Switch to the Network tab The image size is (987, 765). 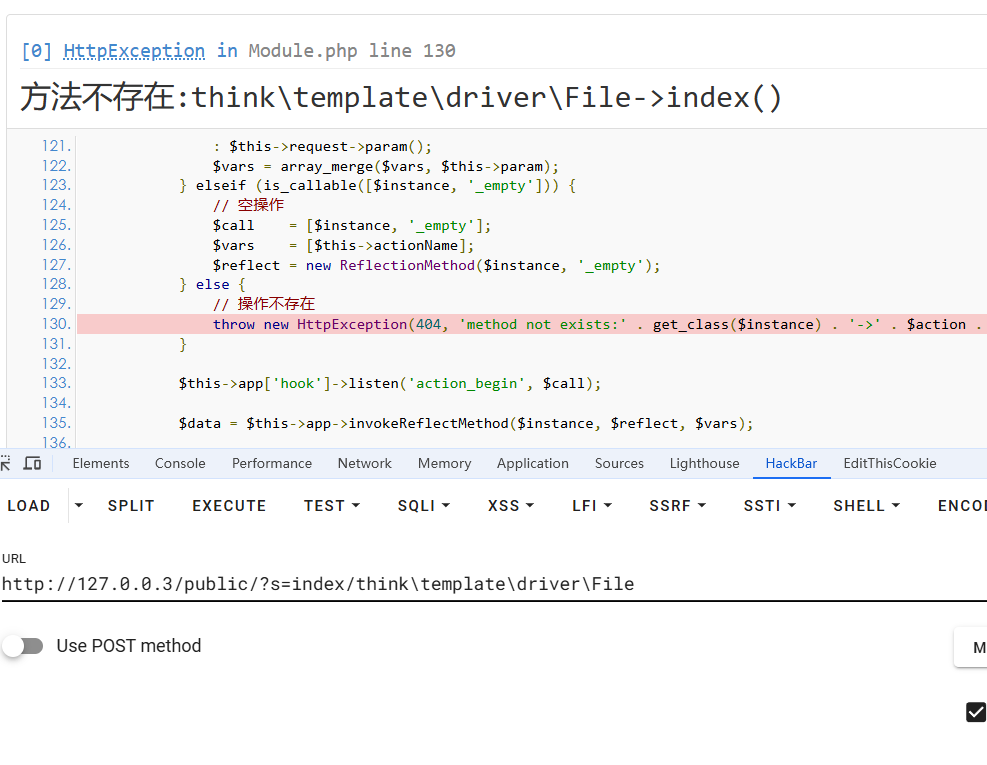click(364, 463)
